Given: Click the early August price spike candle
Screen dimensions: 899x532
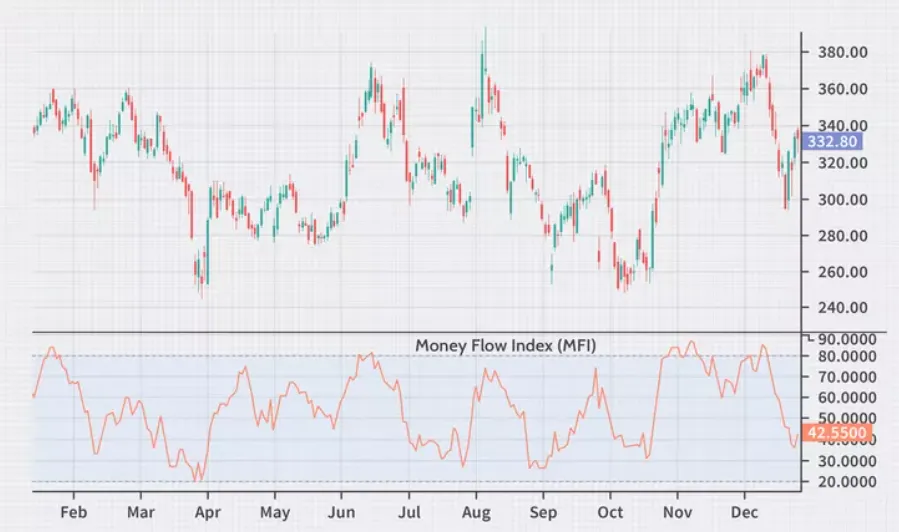Looking at the screenshot, I should pos(484,75).
